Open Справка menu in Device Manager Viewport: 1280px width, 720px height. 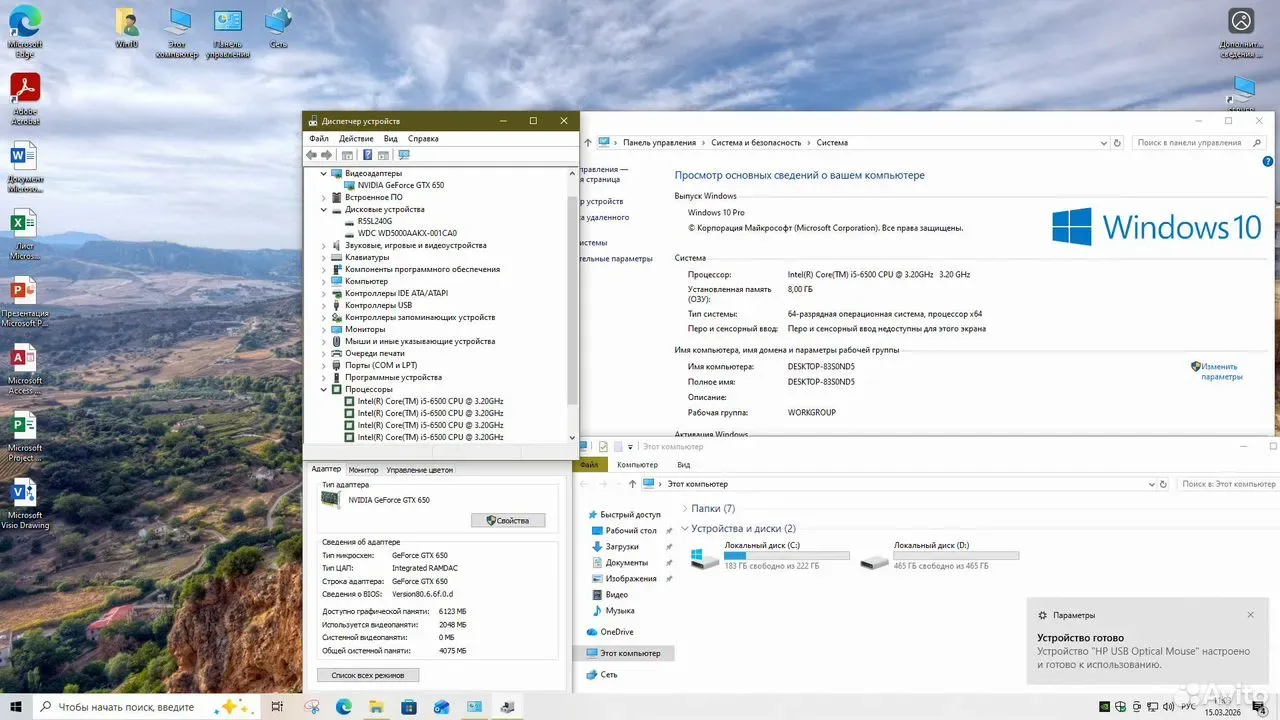(x=423, y=138)
